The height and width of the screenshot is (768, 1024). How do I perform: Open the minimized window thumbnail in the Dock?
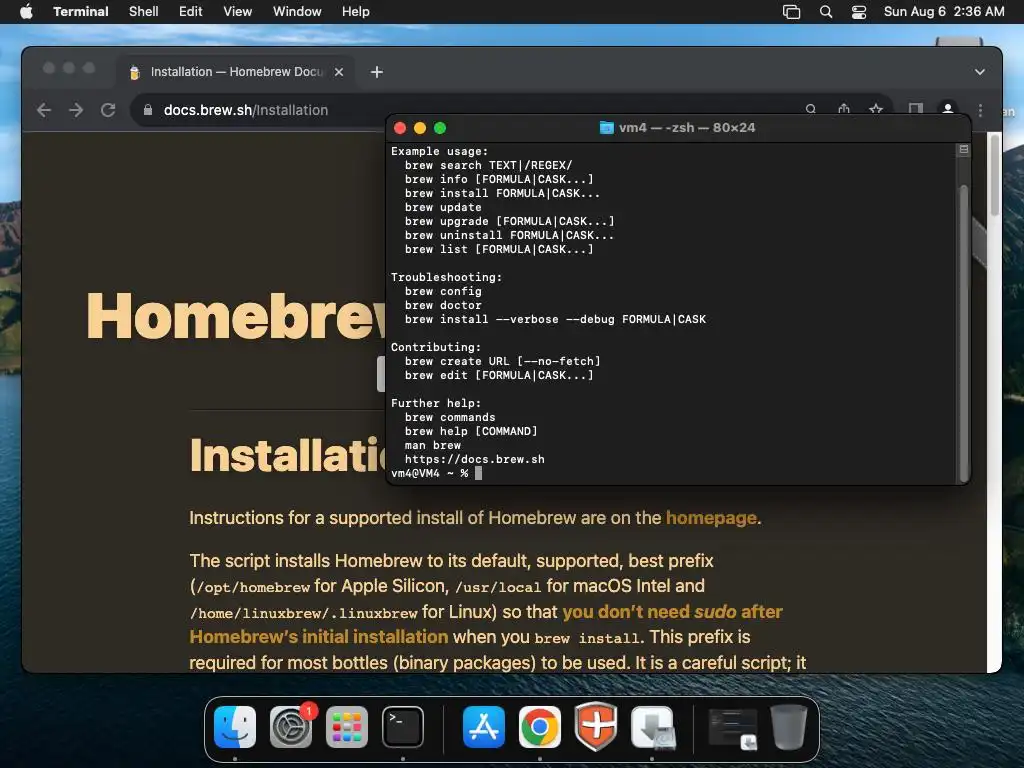(x=733, y=728)
